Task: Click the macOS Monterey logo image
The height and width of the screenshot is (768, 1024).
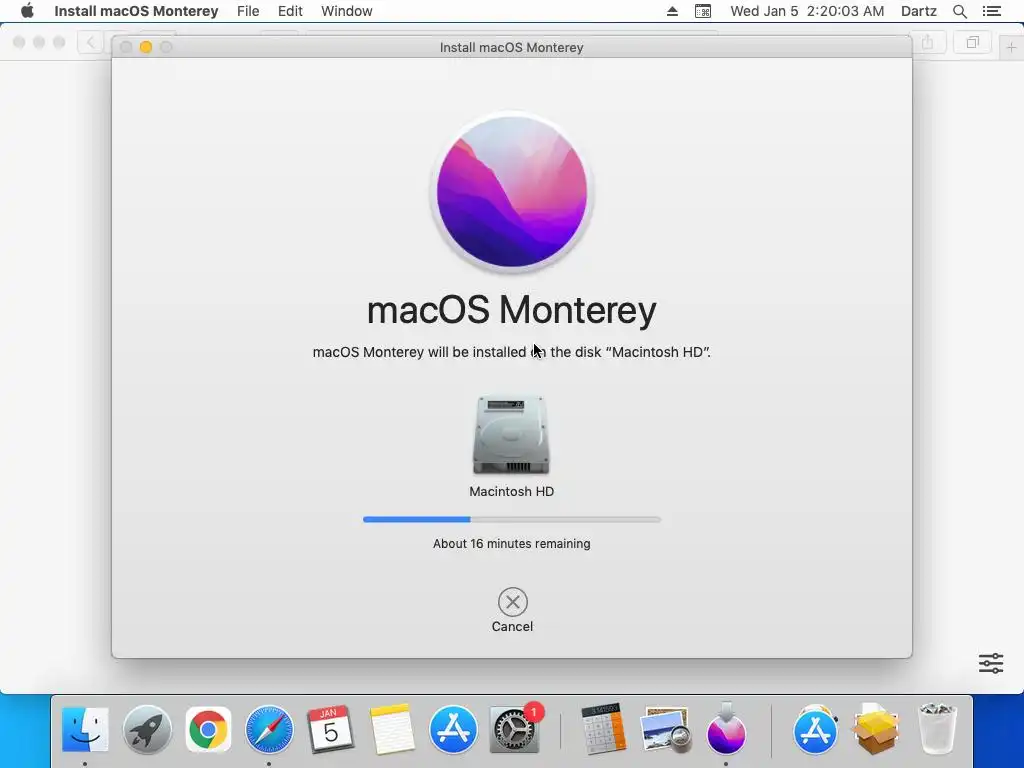Action: [x=512, y=192]
